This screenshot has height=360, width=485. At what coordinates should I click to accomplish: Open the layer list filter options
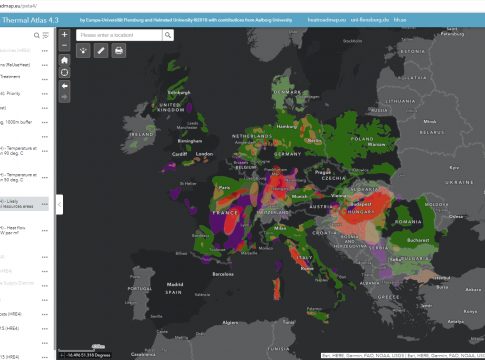46,35
